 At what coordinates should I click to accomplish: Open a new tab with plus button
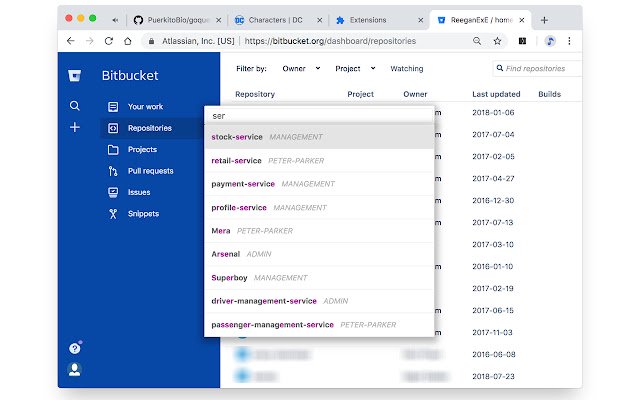[544, 20]
